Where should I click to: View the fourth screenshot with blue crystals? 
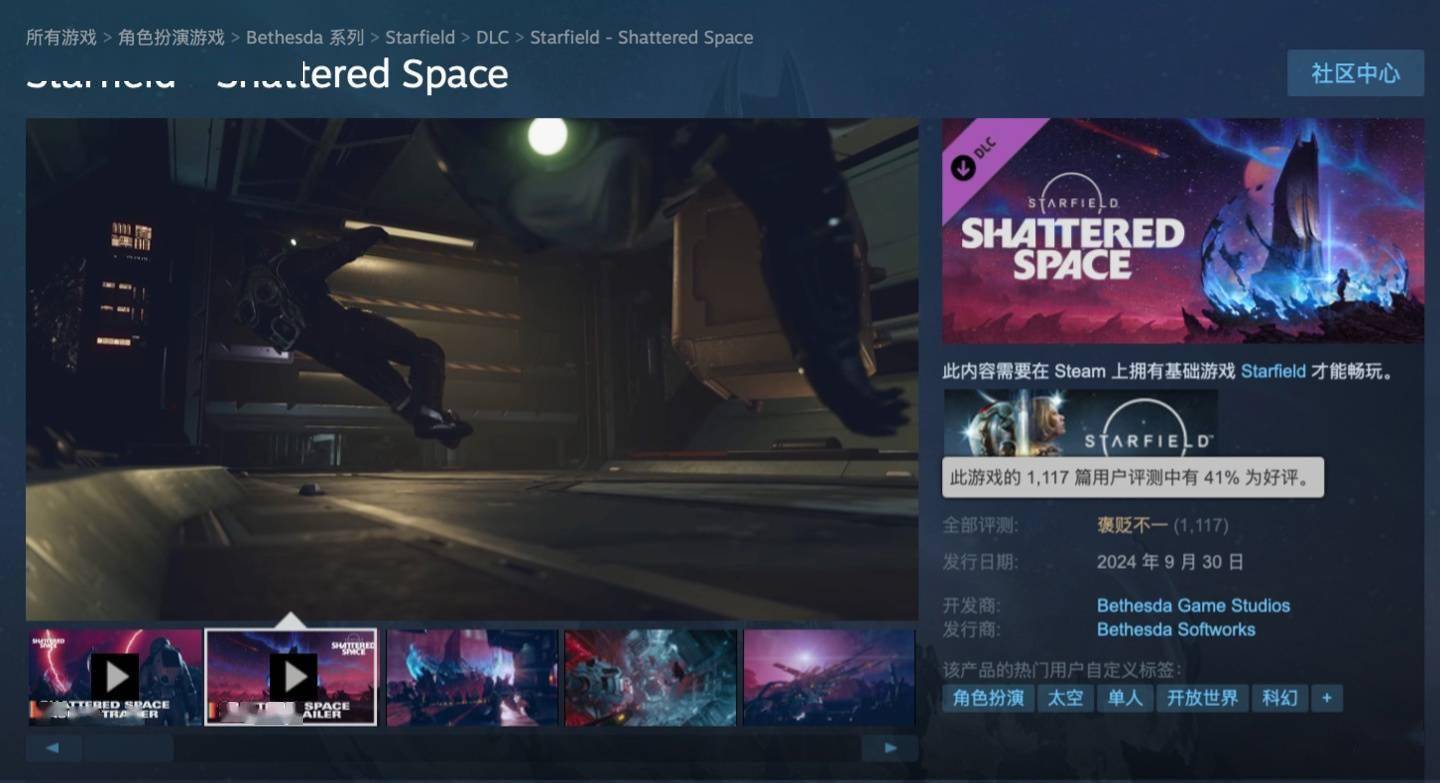(651, 677)
